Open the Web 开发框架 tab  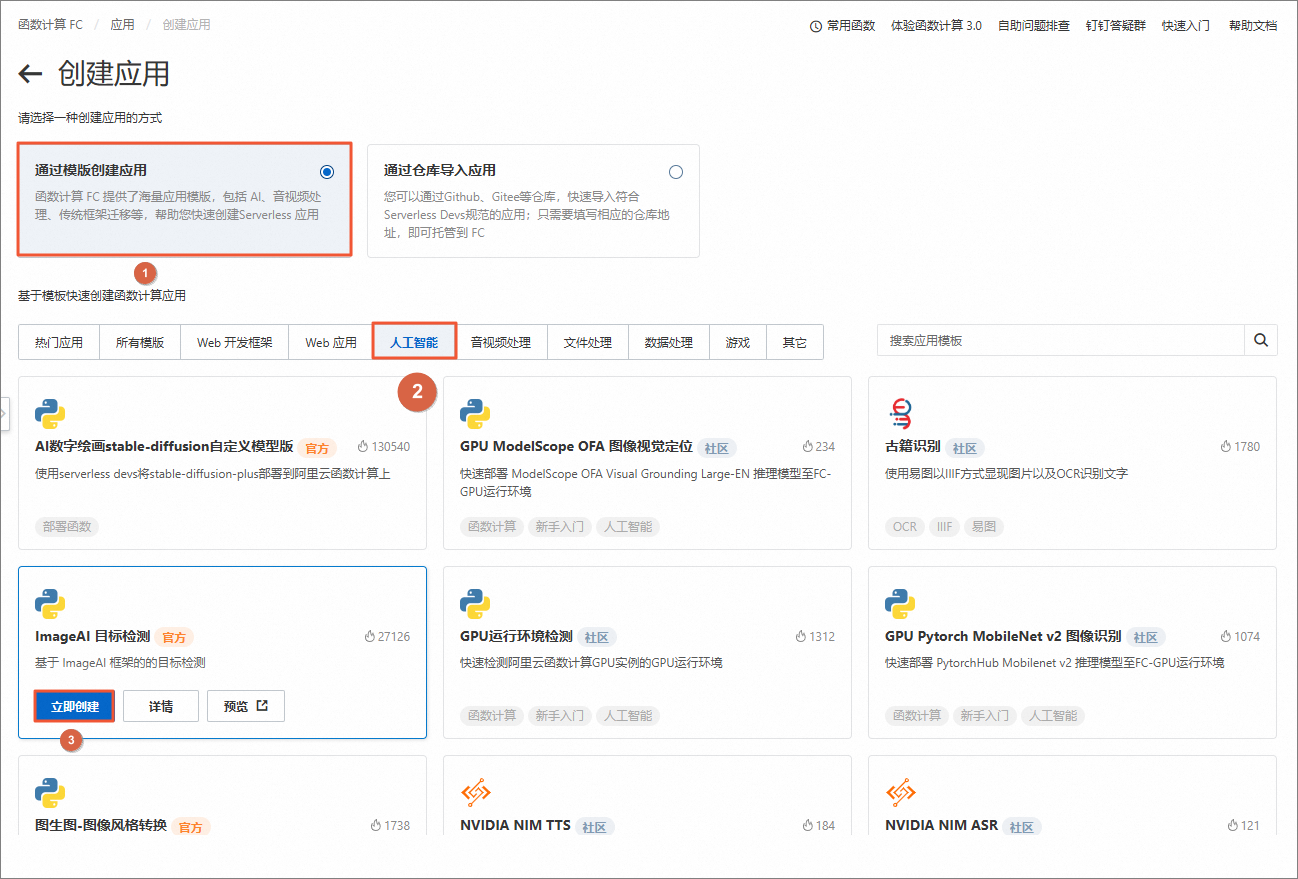click(234, 342)
